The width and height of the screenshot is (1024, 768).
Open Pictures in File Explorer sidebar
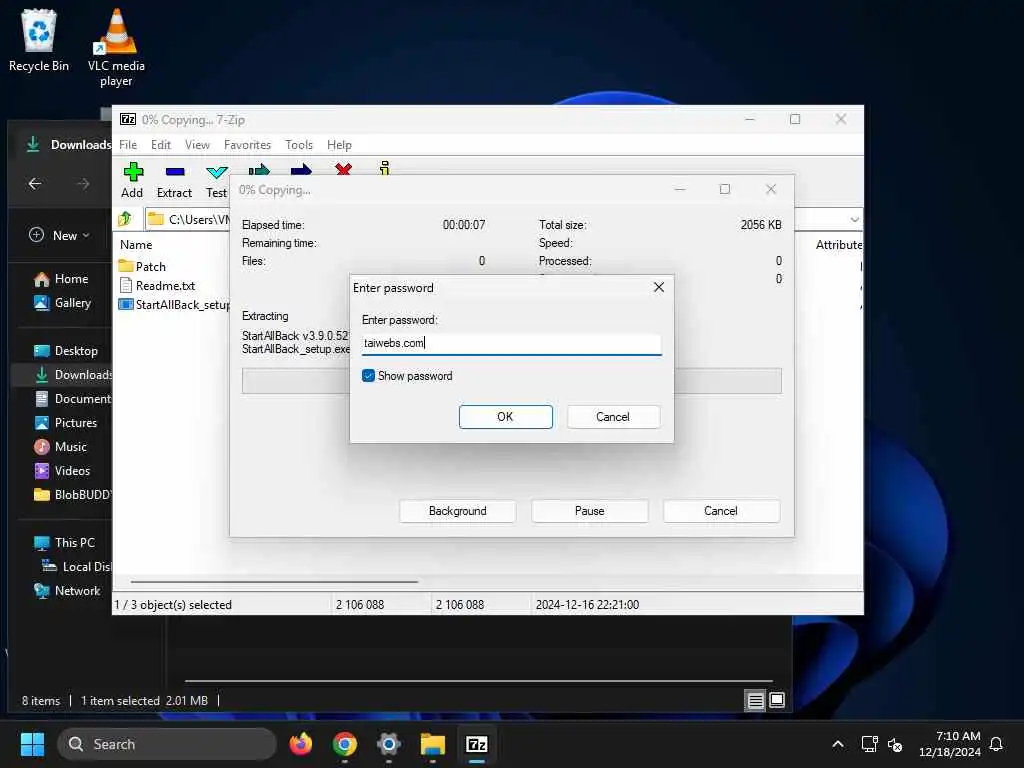[65, 423]
